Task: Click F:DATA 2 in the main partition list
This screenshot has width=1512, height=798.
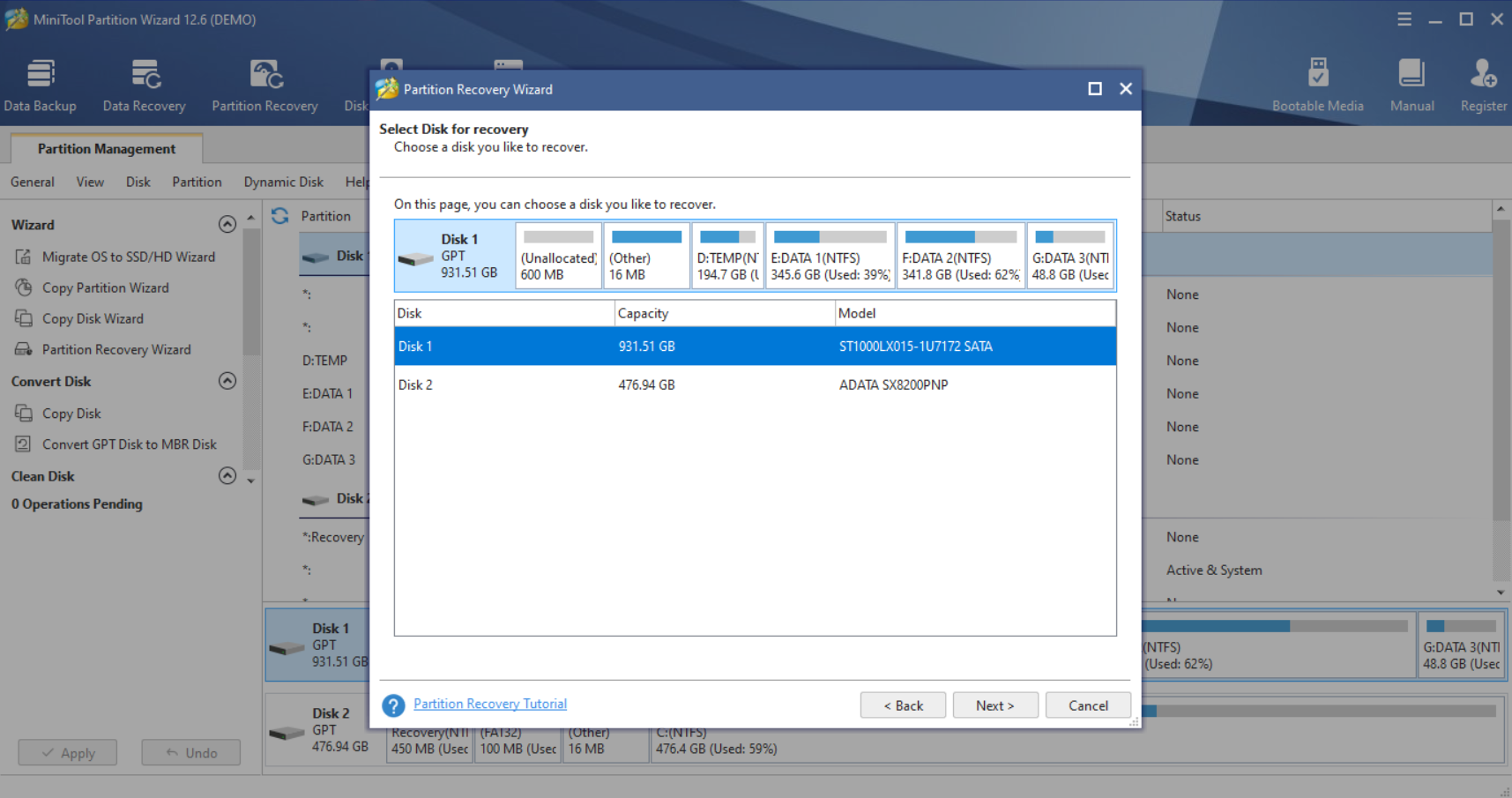Action: coord(327,426)
